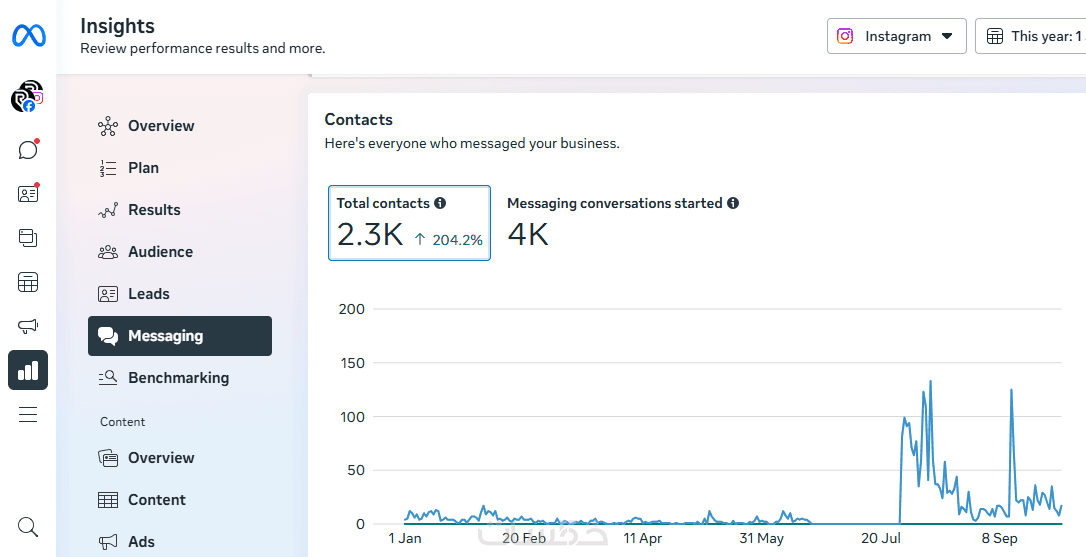Click the Insights bar chart icon
This screenshot has width=1086, height=557.
pyautogui.click(x=28, y=370)
